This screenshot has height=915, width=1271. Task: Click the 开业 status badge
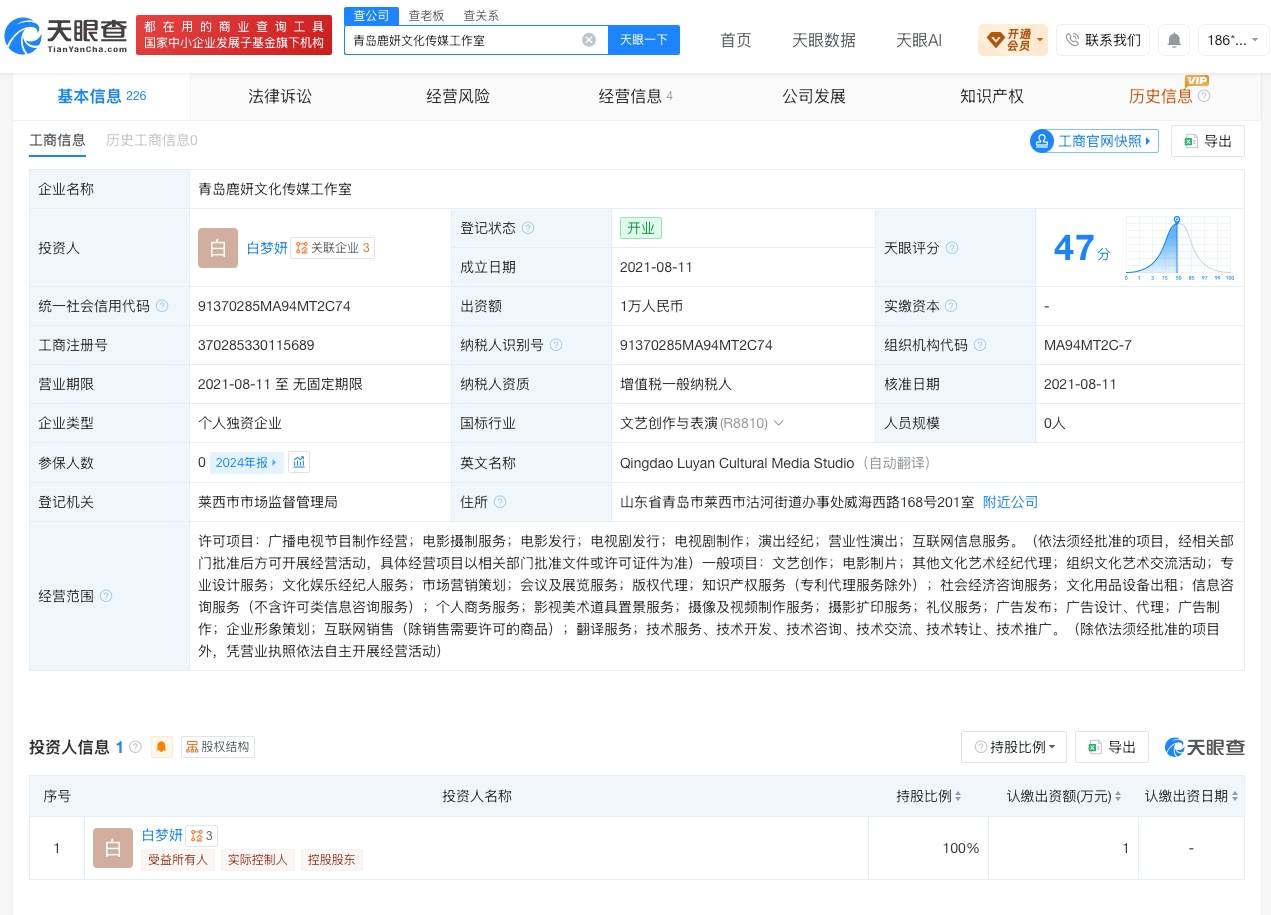coord(641,228)
